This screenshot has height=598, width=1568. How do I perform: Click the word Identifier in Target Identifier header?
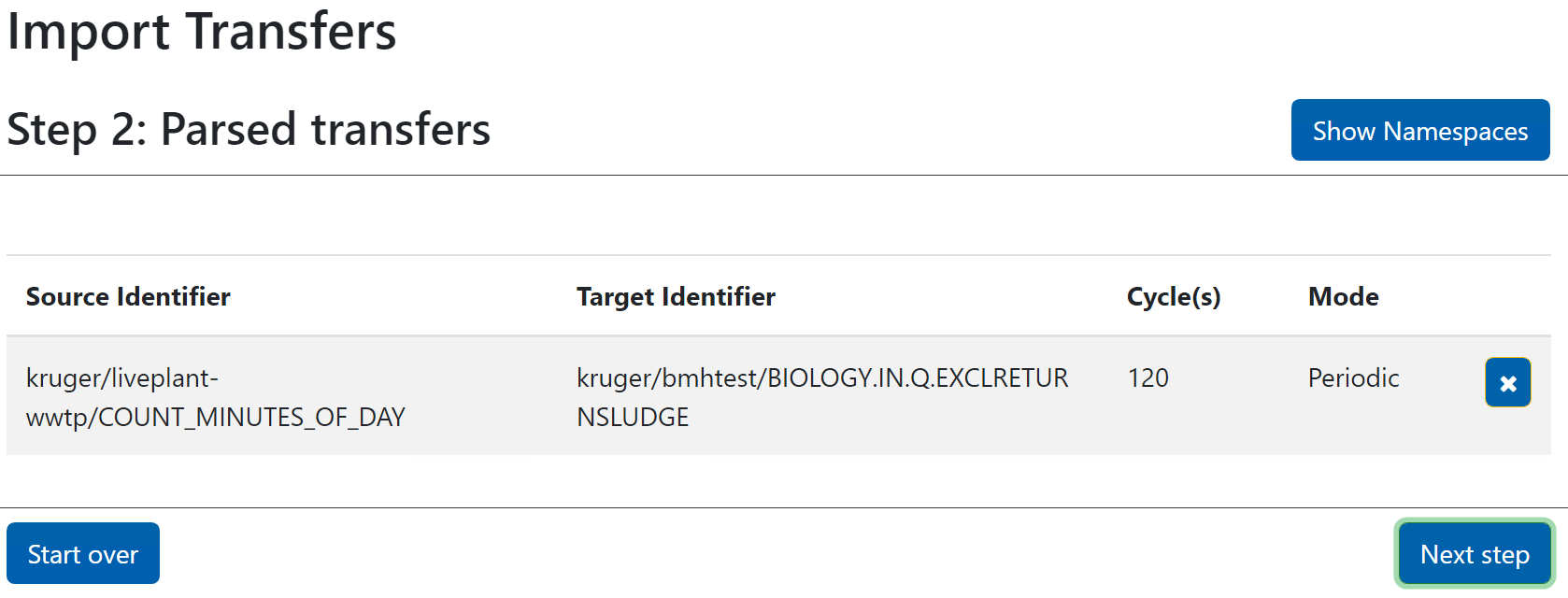[719, 297]
